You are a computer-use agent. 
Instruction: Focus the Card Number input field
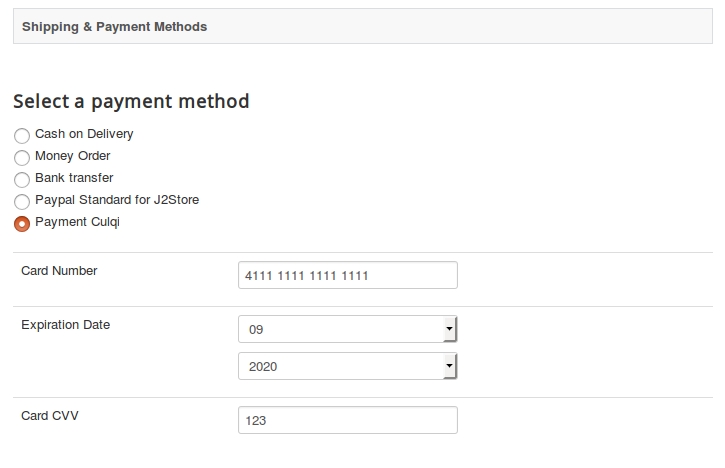pos(347,275)
